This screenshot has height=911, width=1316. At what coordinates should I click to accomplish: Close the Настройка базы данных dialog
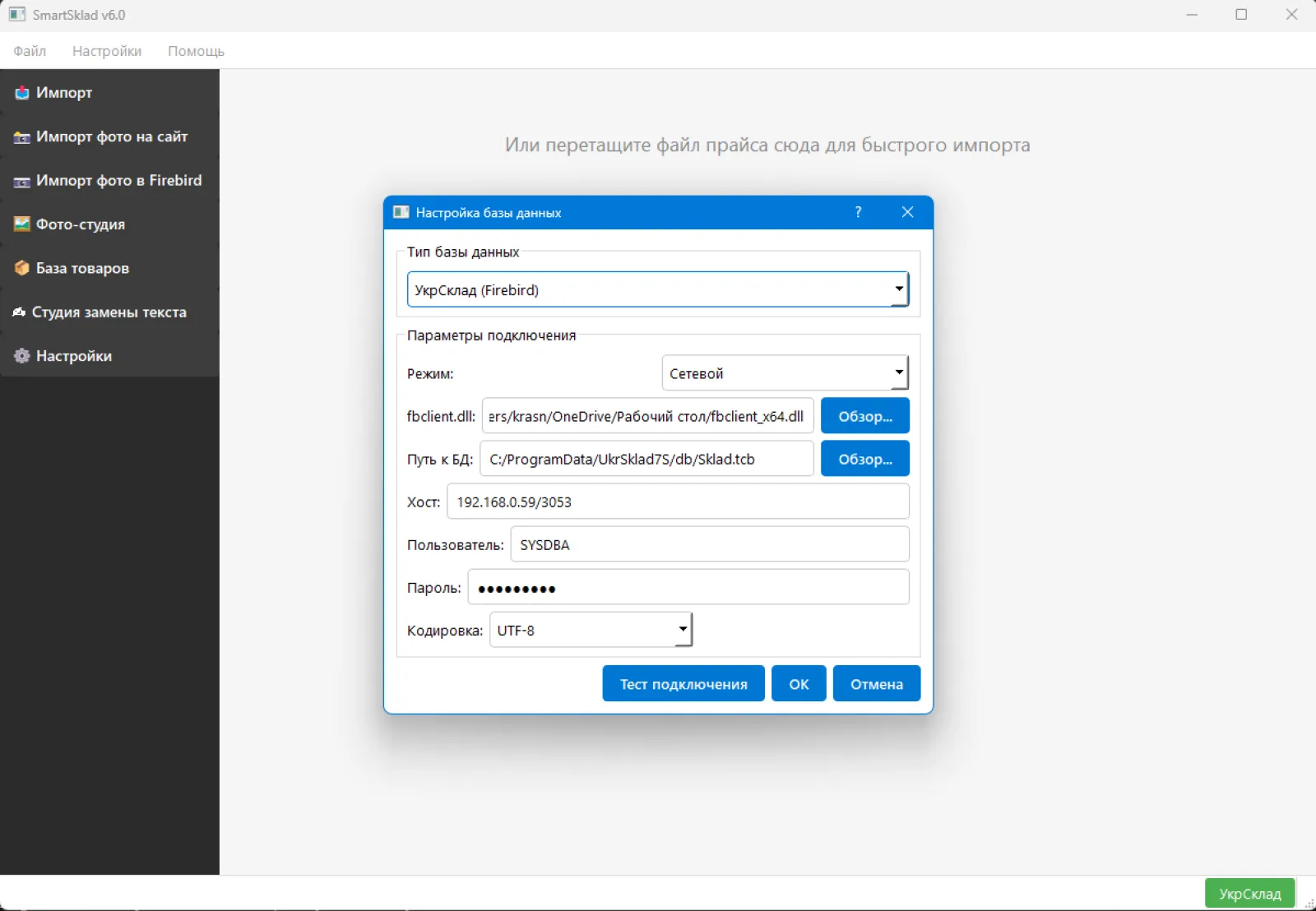tap(907, 212)
